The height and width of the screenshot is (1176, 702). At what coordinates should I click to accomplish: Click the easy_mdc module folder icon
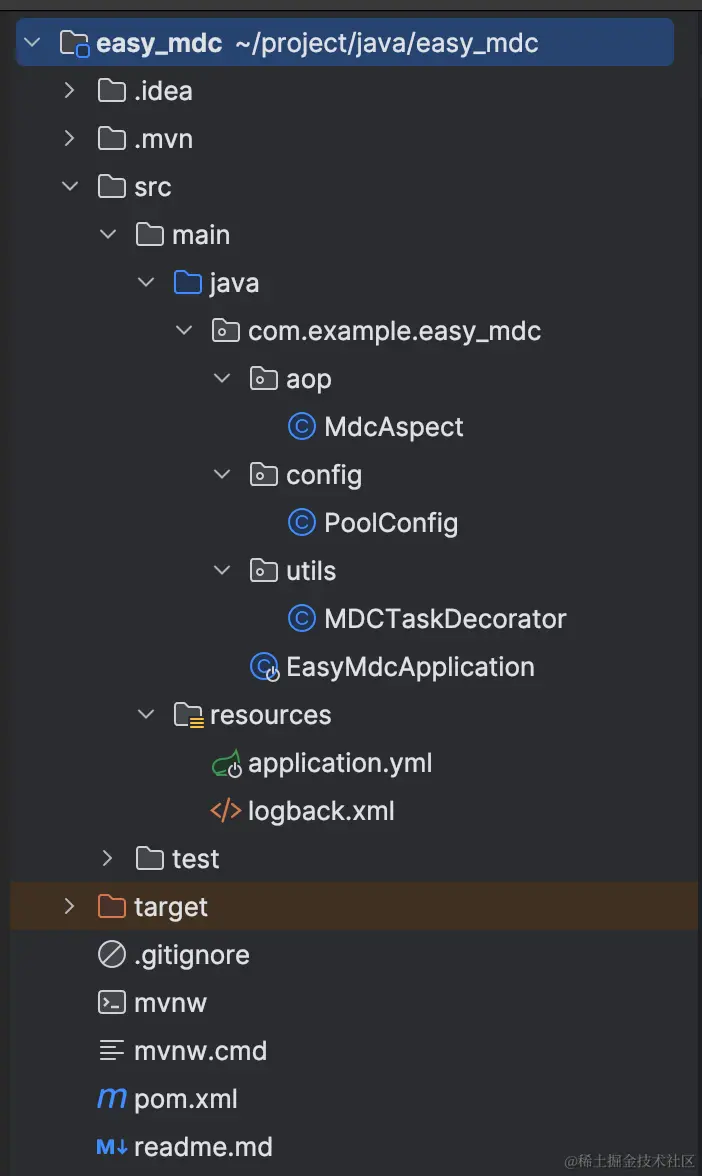(74, 44)
